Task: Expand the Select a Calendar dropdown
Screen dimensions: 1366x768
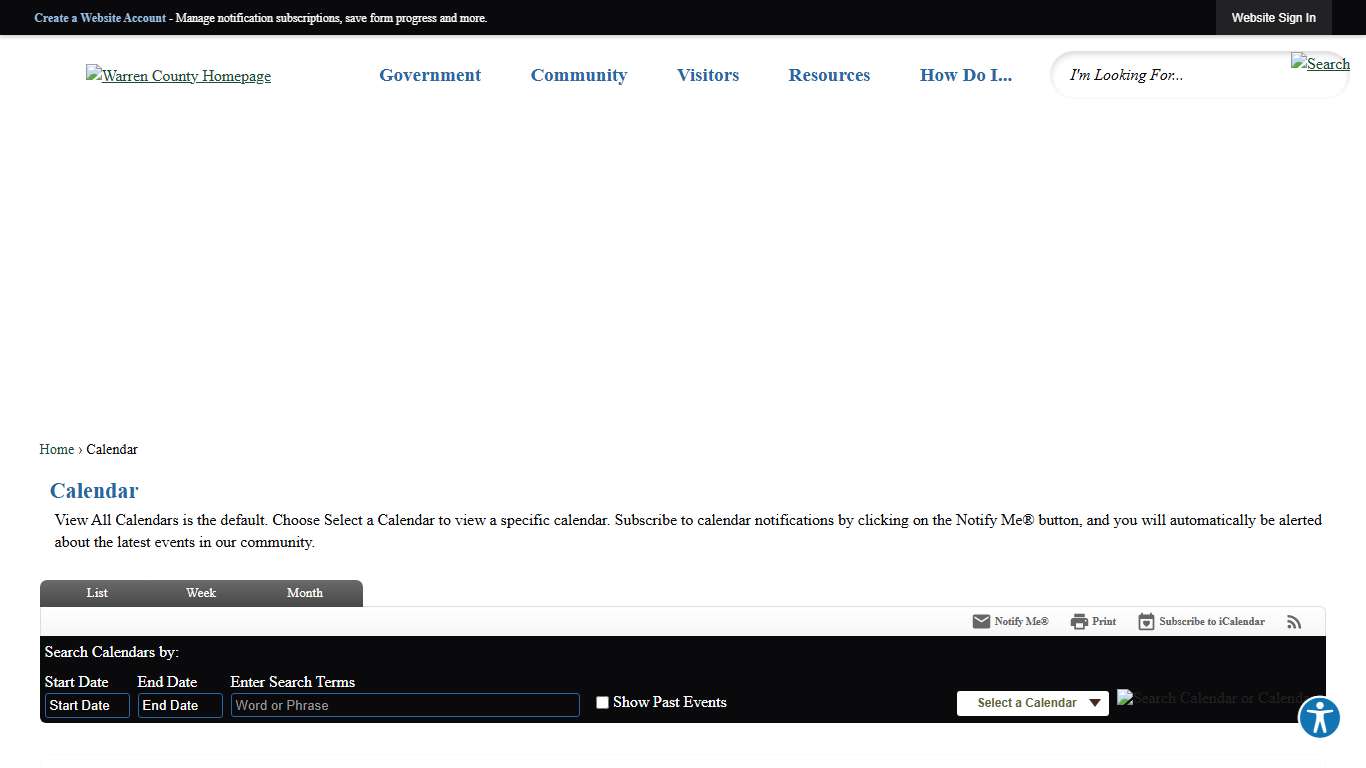Action: pos(1032,703)
